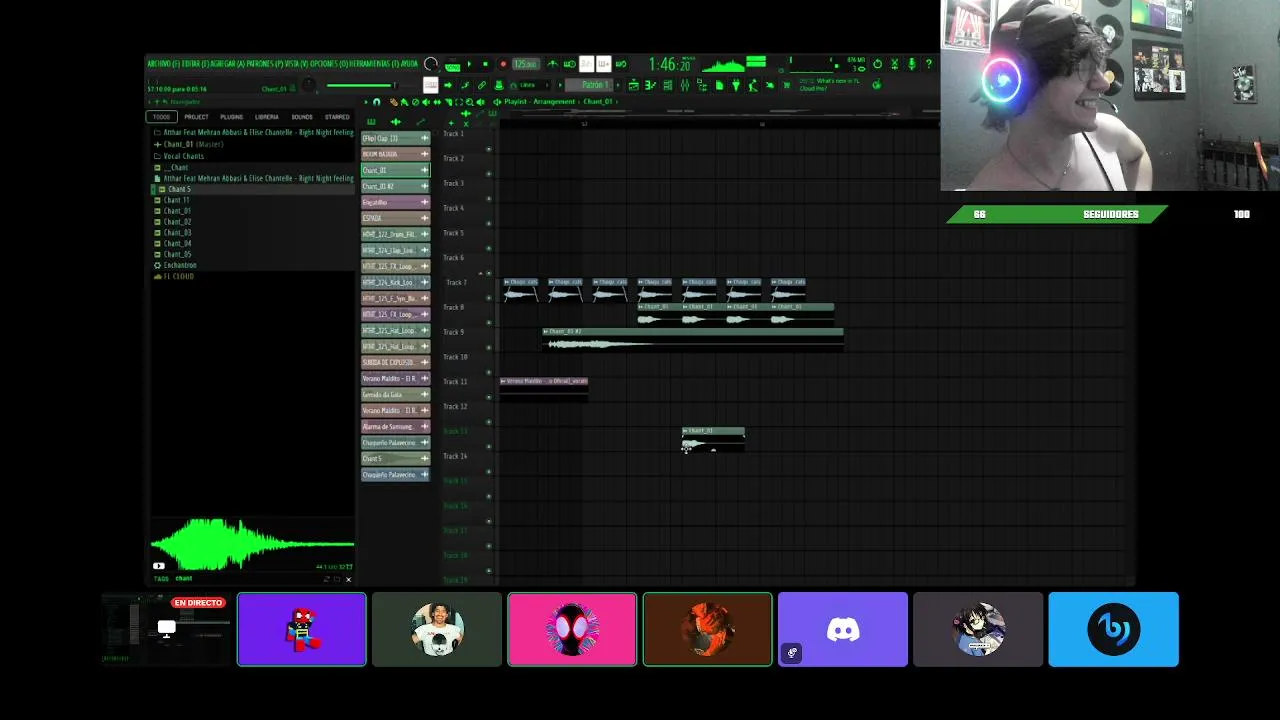Image resolution: width=1280 pixels, height=720 pixels.
Task: Click the metronome icon near tempo
Action: point(552,64)
